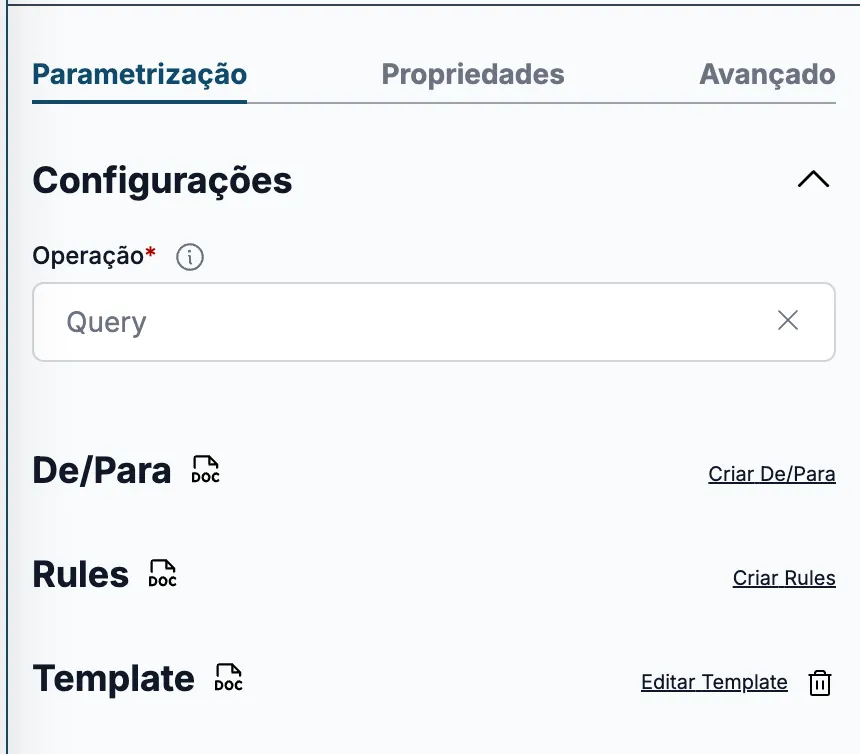Click the Criar De/Para link
This screenshot has width=860, height=754.
point(772,474)
